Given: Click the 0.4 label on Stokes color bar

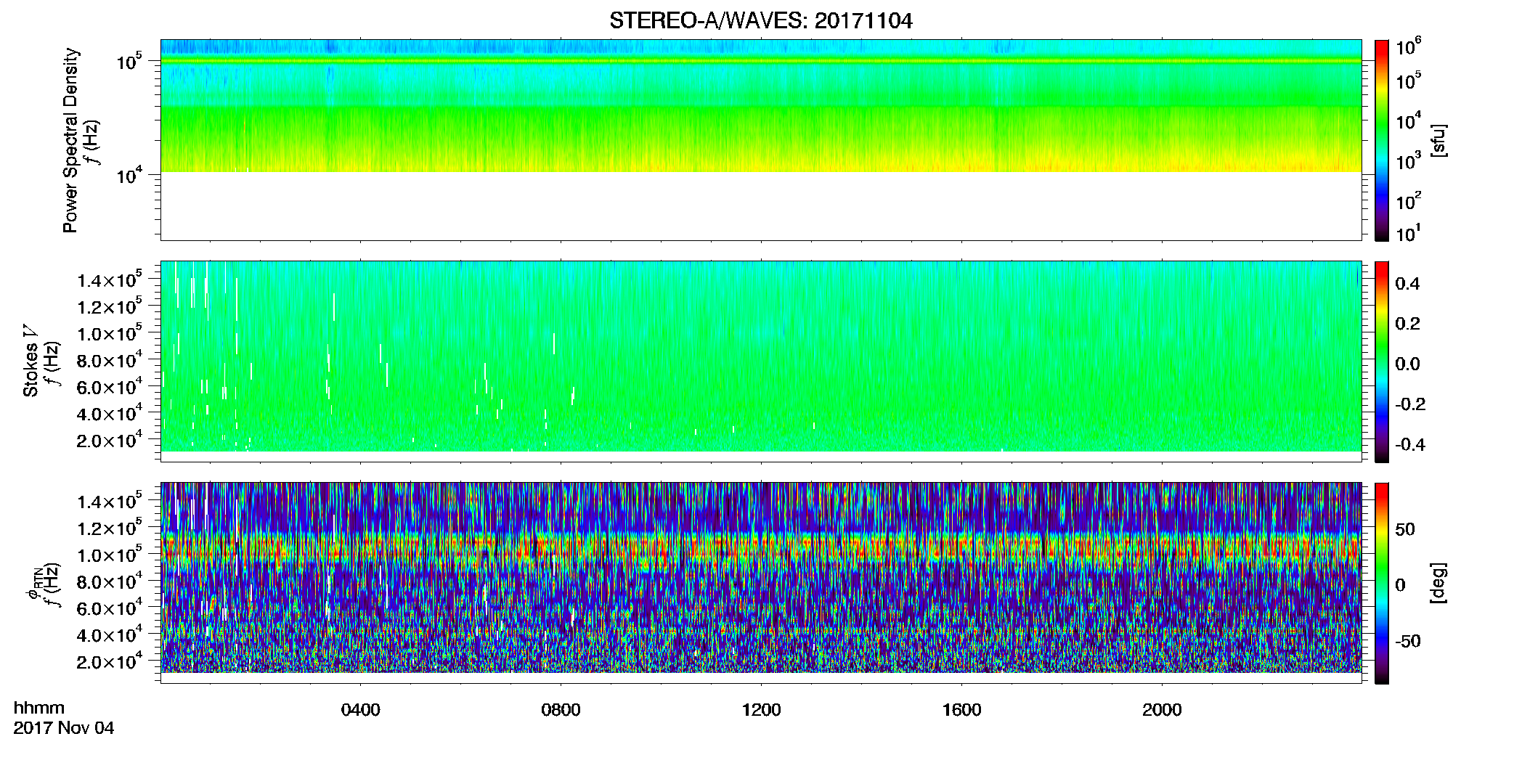Looking at the screenshot, I should (x=1407, y=284).
